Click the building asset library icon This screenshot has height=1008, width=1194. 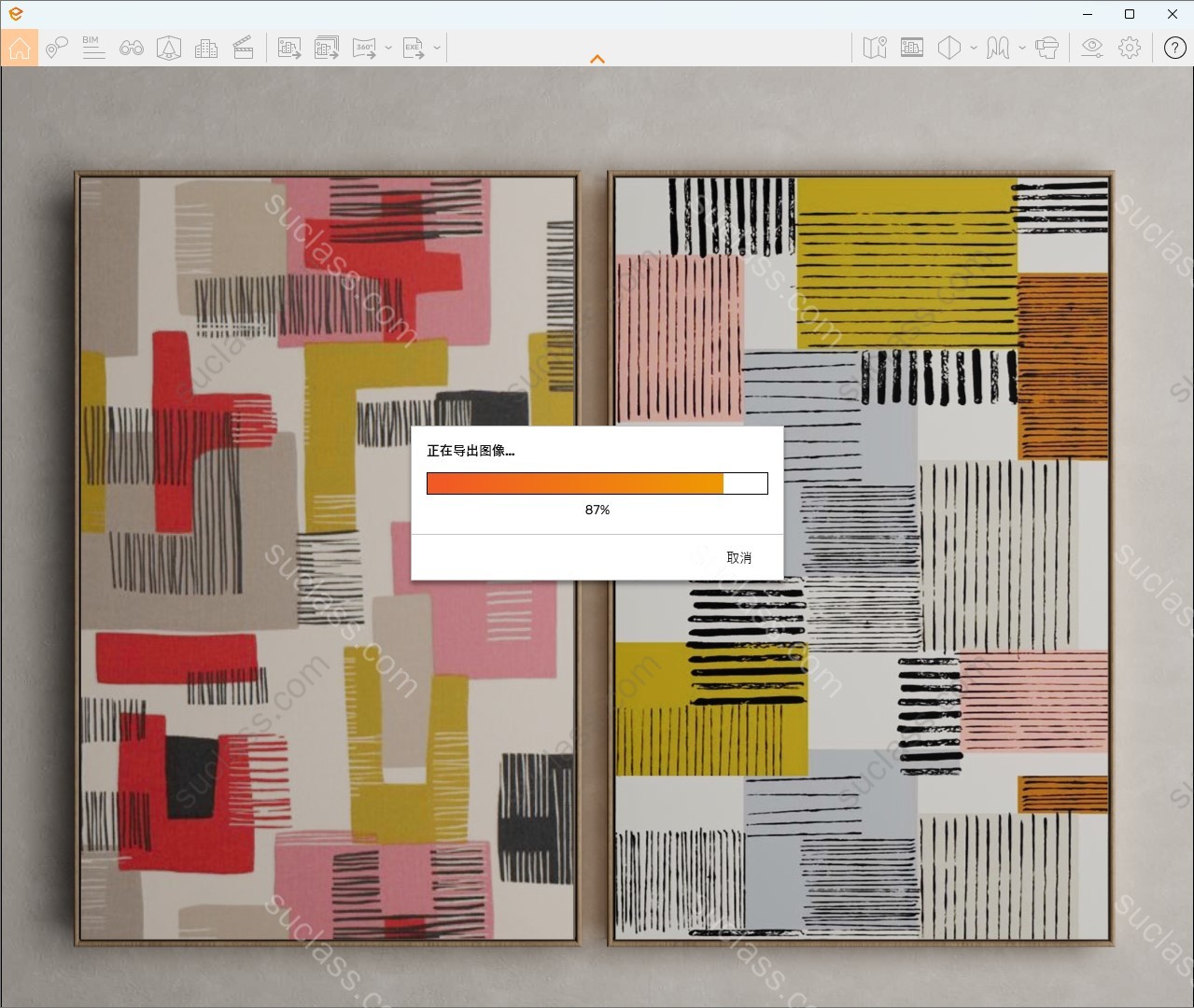(x=206, y=48)
